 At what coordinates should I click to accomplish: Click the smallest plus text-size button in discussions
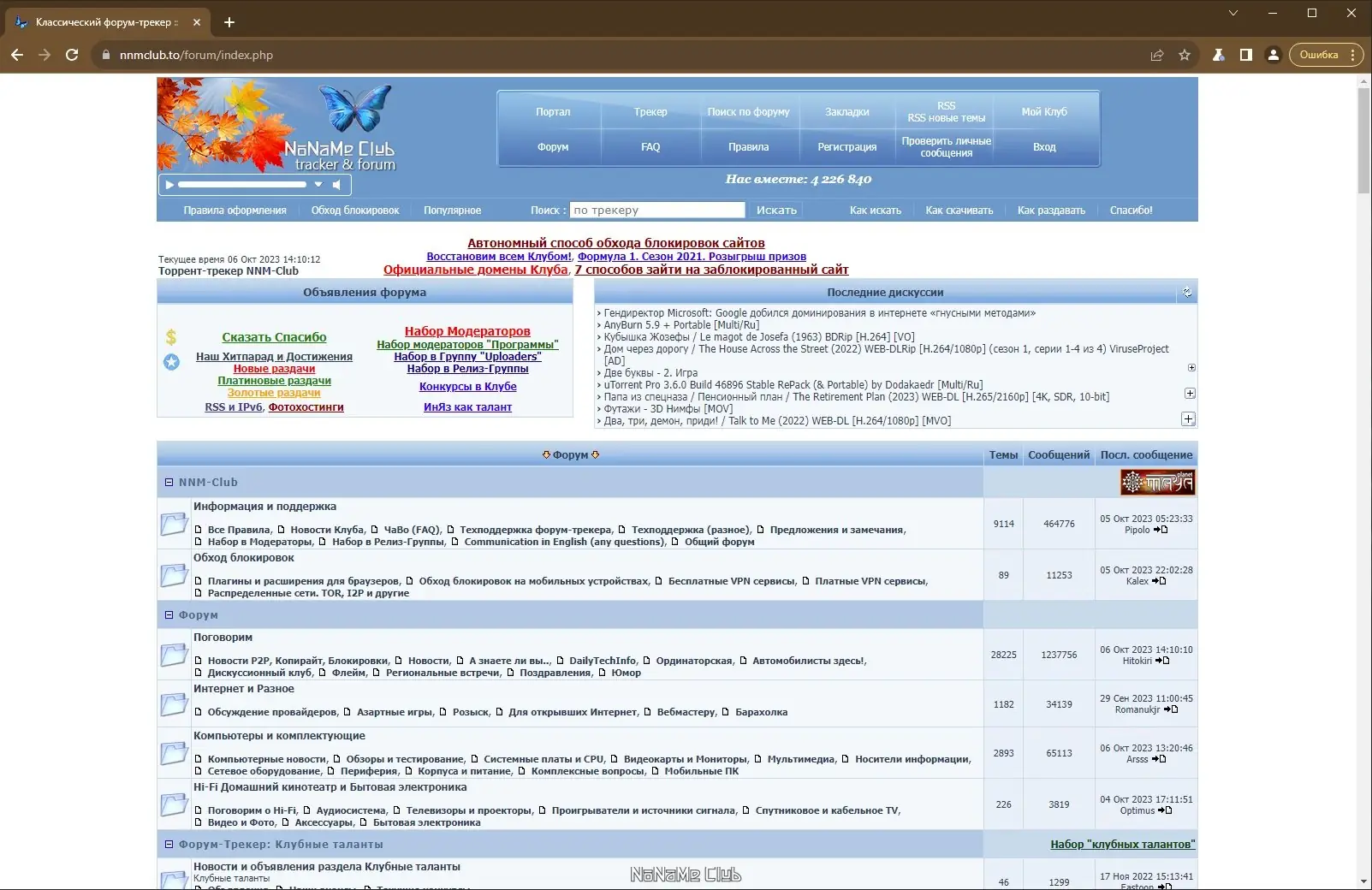(1191, 368)
